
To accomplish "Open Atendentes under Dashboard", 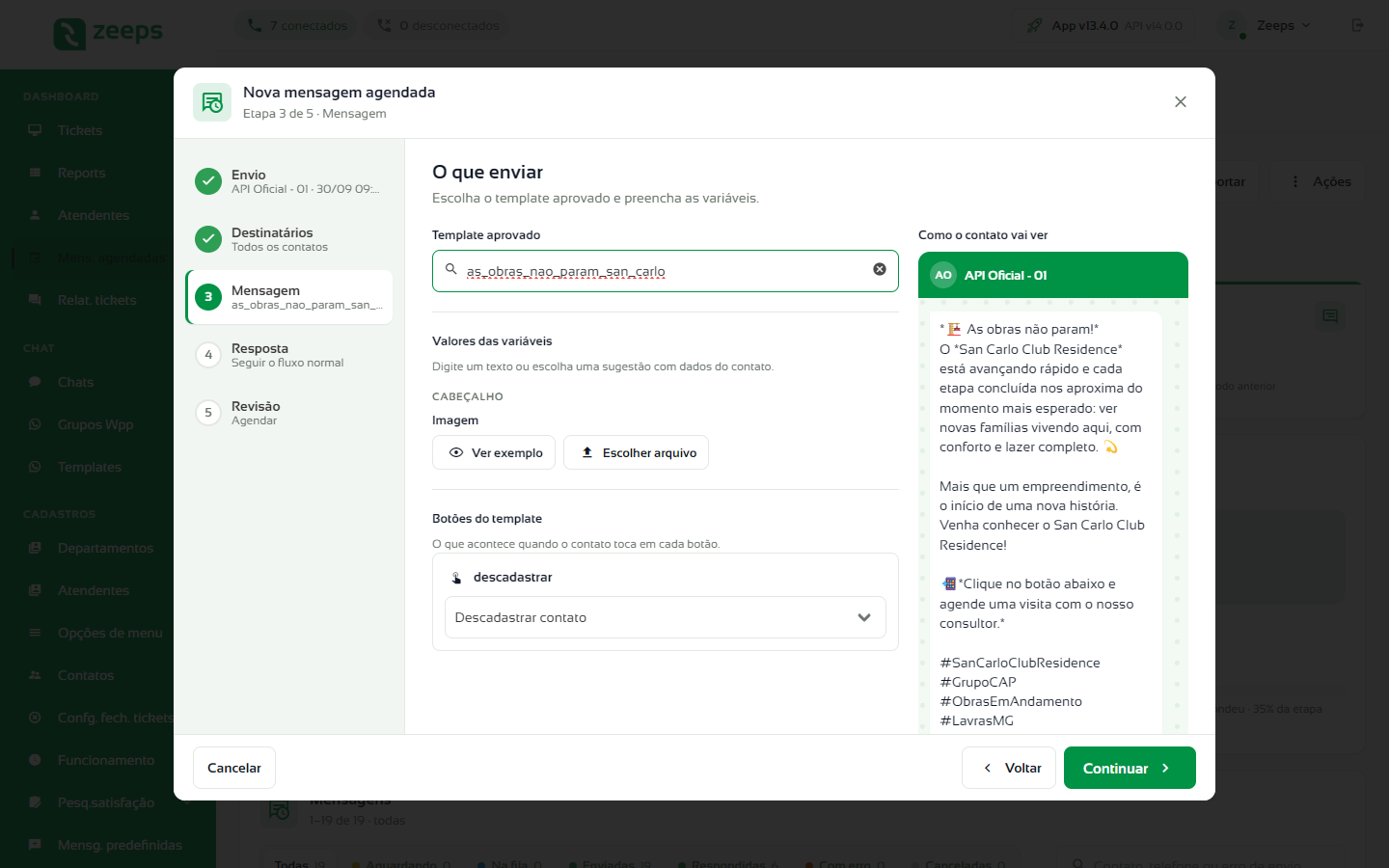I will (94, 215).
